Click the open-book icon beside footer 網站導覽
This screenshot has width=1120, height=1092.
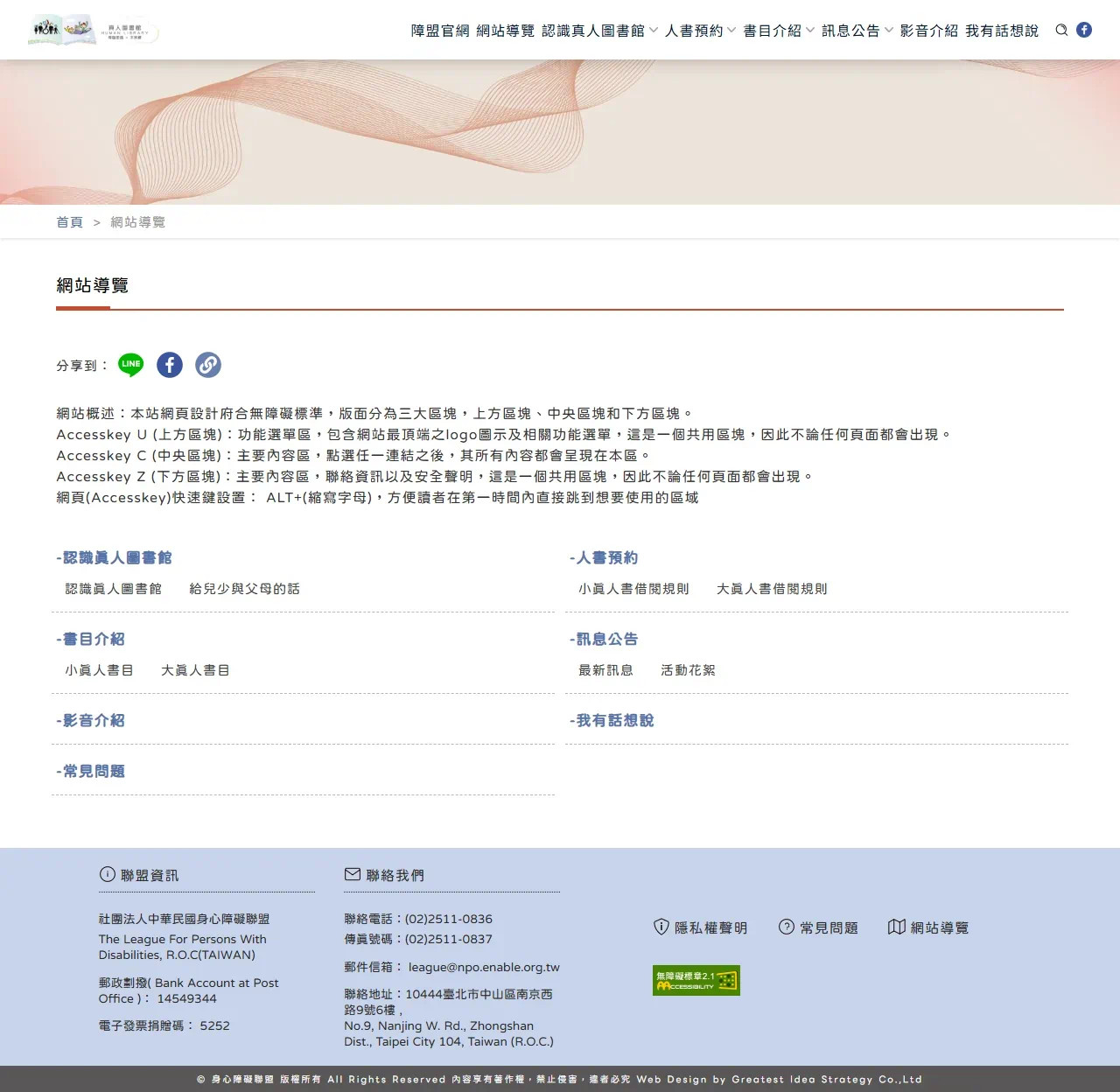click(x=895, y=927)
